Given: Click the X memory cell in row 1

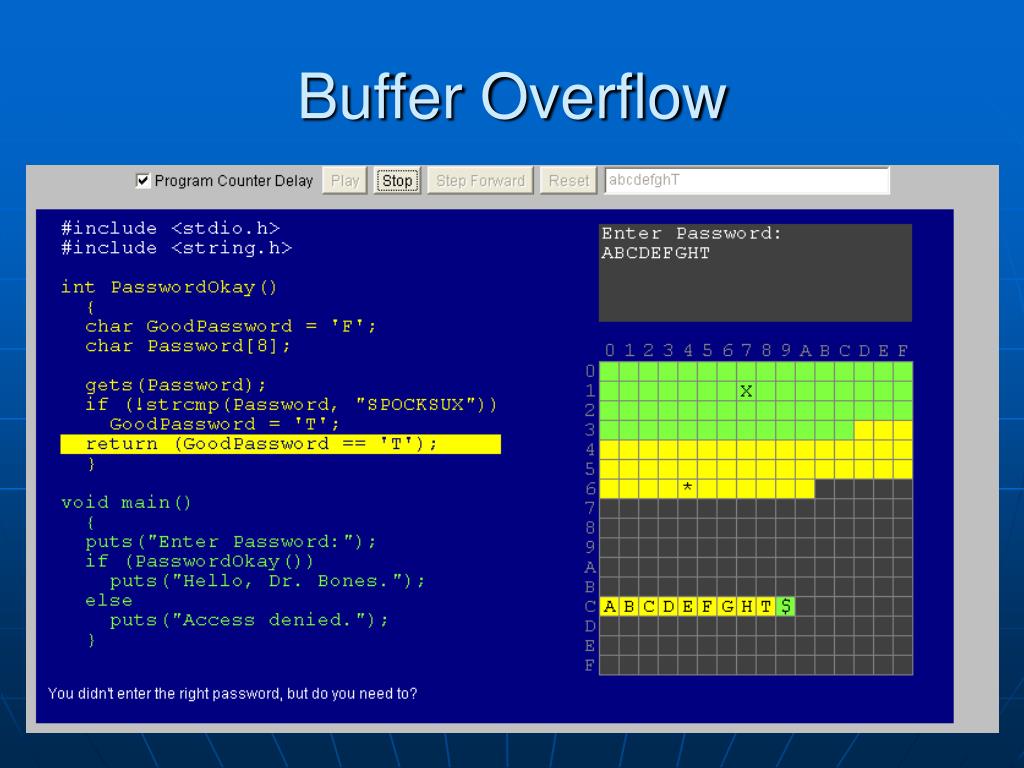Looking at the screenshot, I should [x=746, y=391].
